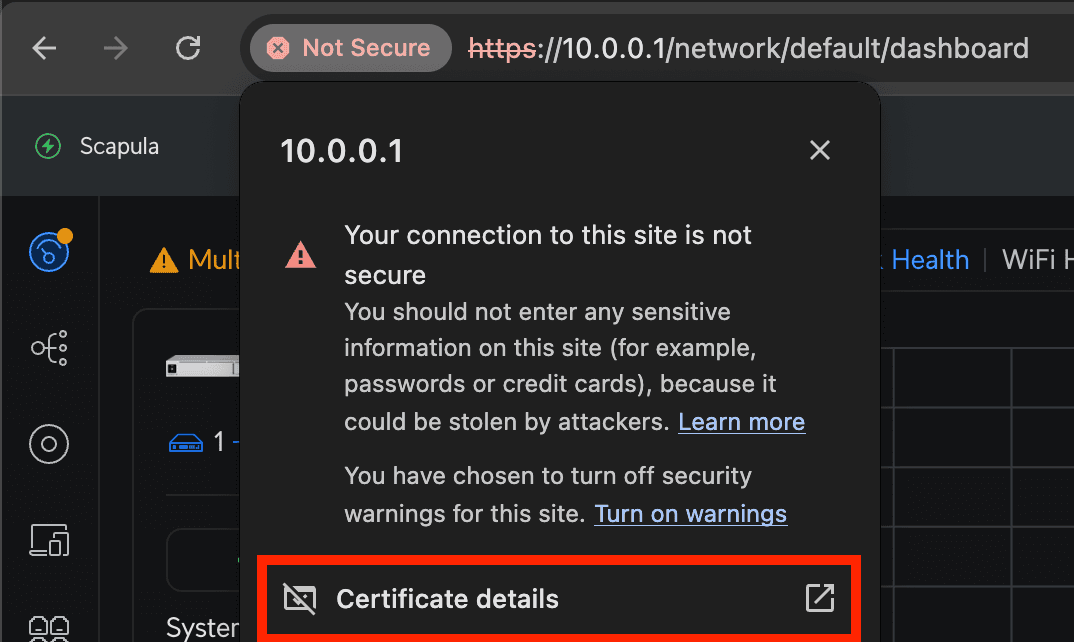Image resolution: width=1074 pixels, height=642 pixels.
Task: Click the external link icon beside Certificate details
Action: tap(819, 597)
